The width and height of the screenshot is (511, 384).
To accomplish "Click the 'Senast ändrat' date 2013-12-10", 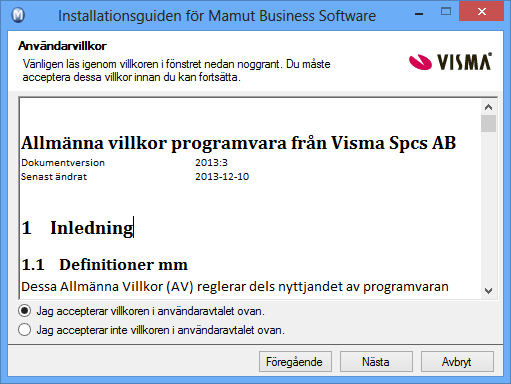I will coord(222,176).
